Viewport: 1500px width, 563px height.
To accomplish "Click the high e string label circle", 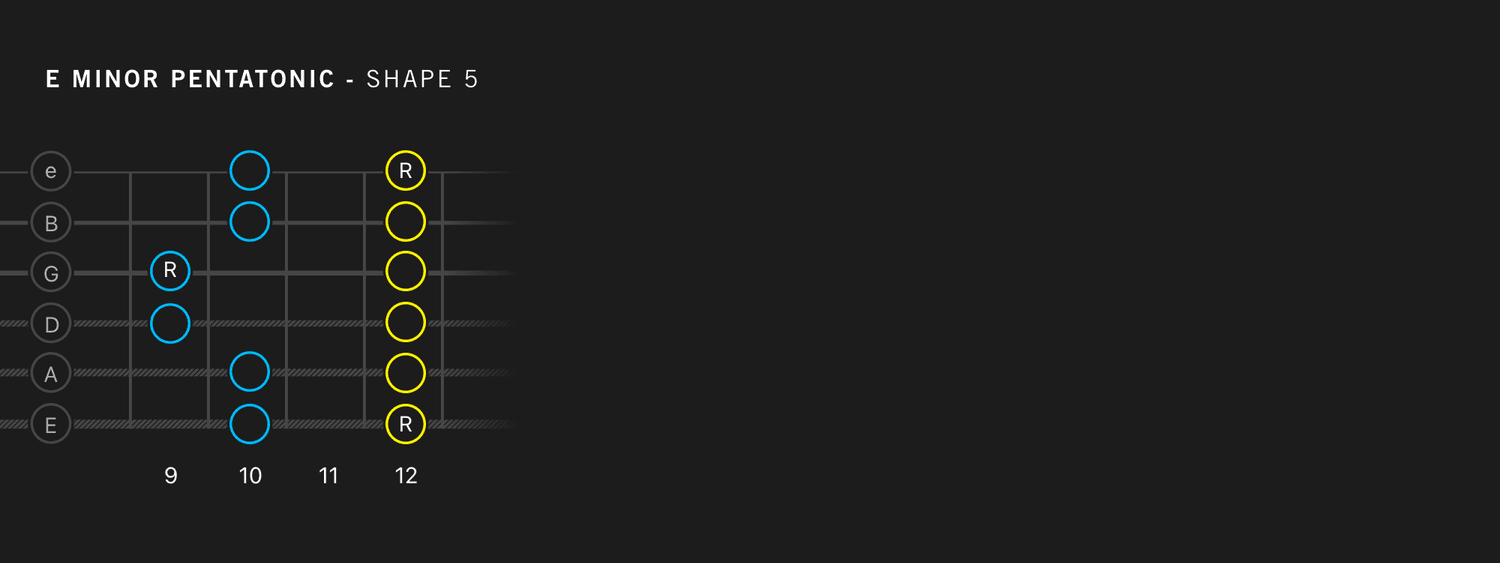I will point(51,171).
